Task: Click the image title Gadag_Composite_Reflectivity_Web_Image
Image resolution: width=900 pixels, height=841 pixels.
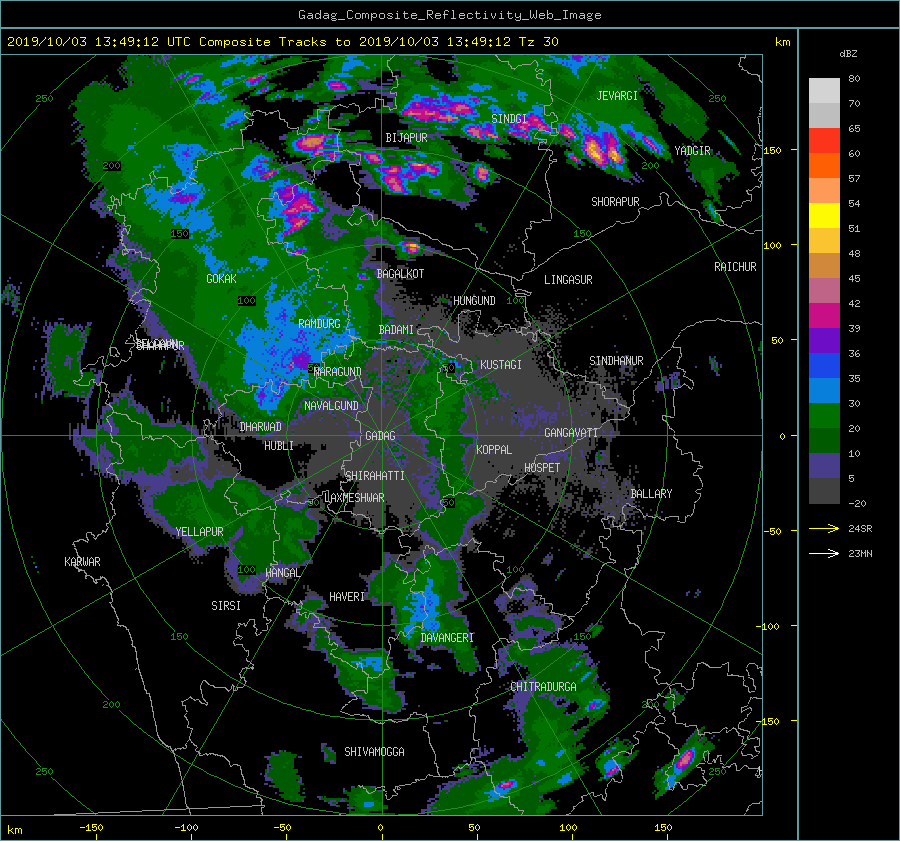Action: 449,15
